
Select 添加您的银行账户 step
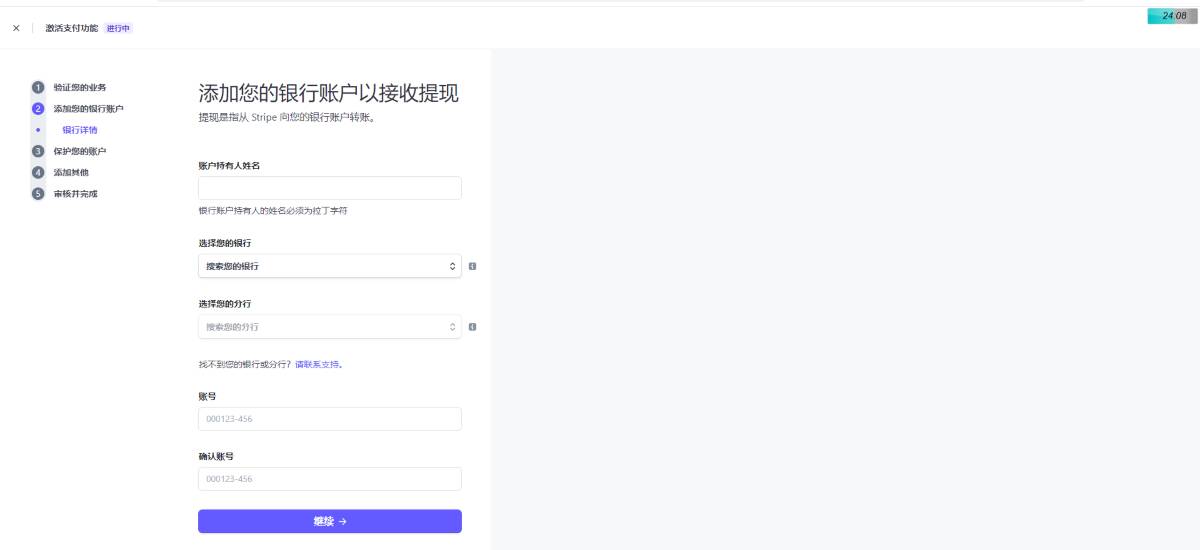88,108
